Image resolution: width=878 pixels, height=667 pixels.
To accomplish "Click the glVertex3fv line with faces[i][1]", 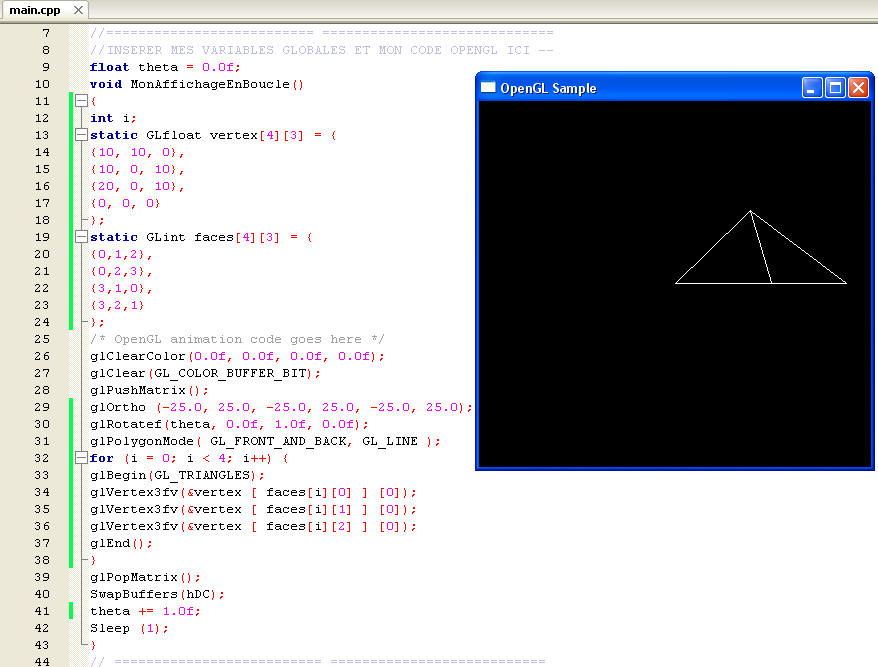I will coord(253,510).
